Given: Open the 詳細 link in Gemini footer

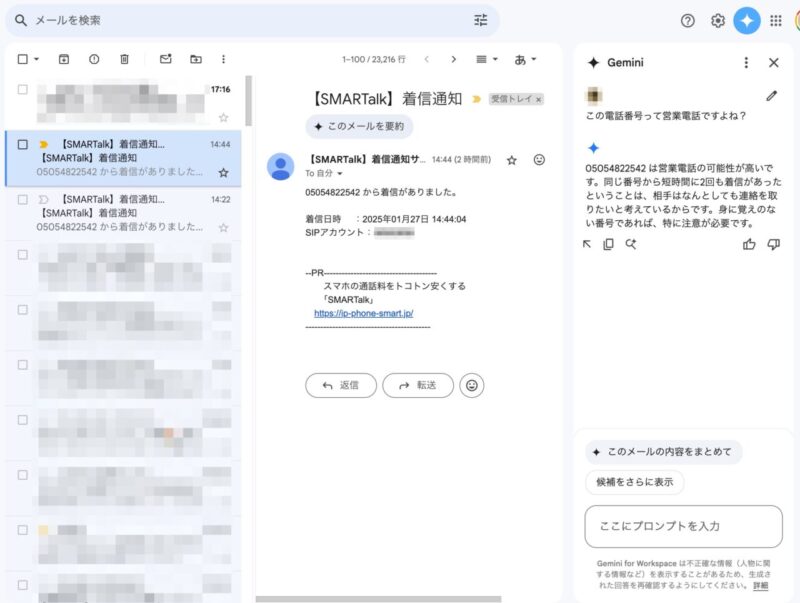Looking at the screenshot, I should click(x=760, y=586).
